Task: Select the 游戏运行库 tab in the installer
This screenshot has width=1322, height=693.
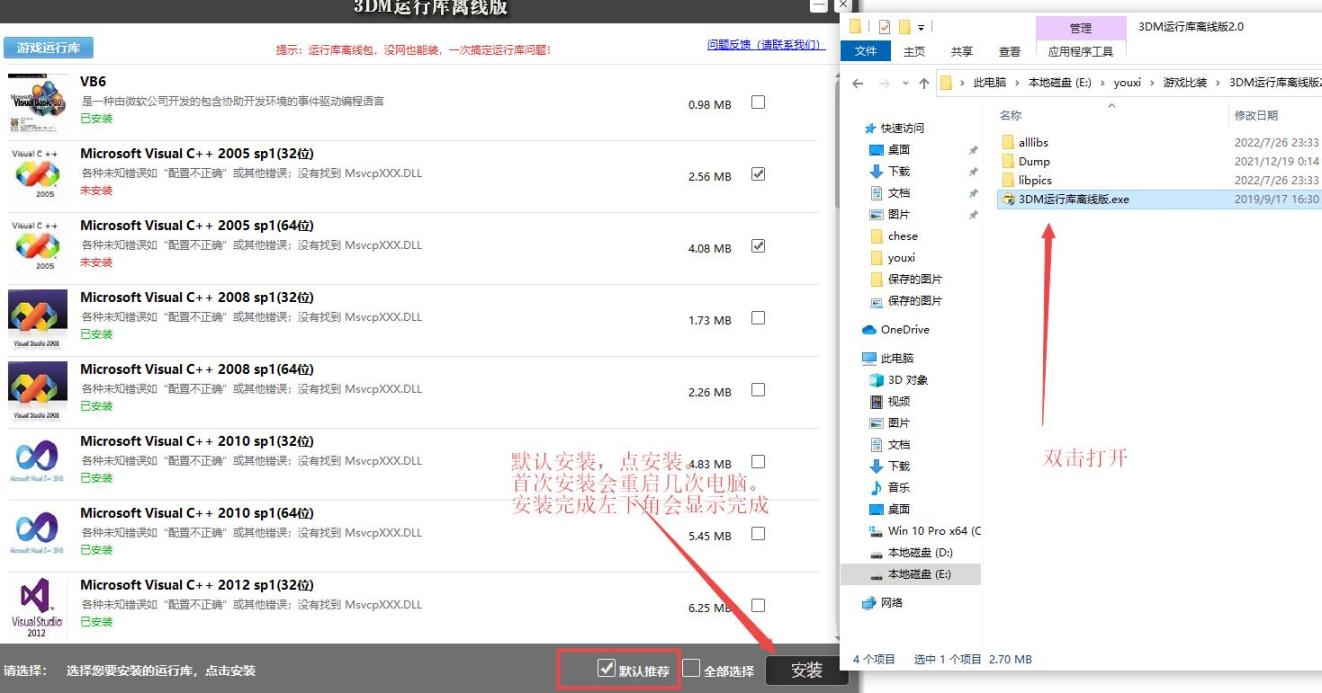Action: (48, 47)
